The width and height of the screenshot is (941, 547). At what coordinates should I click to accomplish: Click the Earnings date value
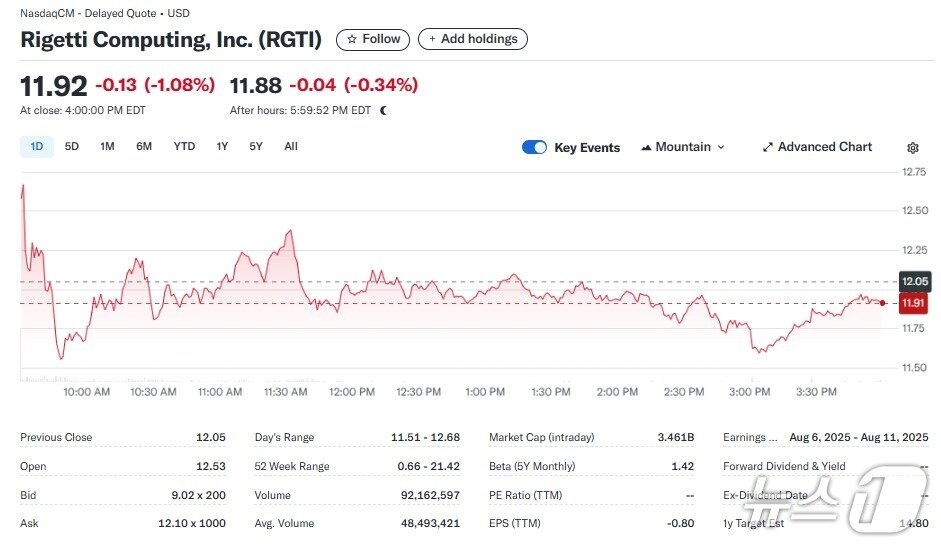click(858, 437)
